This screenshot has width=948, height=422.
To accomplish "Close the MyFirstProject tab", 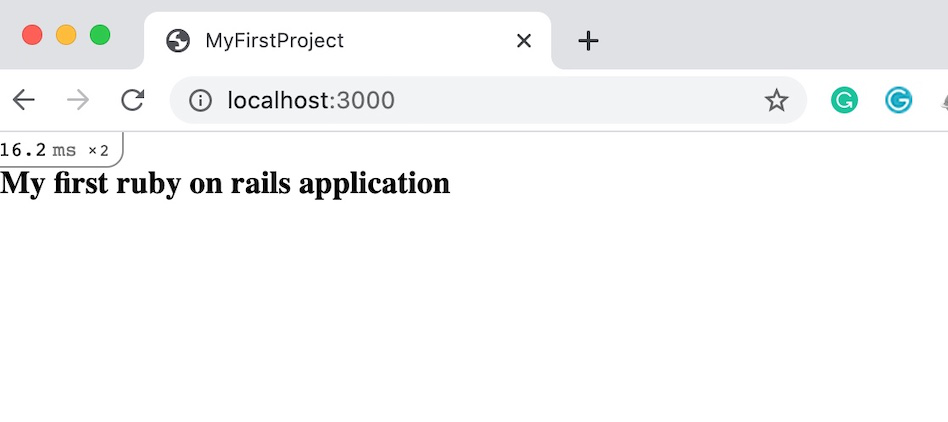I will click(523, 41).
